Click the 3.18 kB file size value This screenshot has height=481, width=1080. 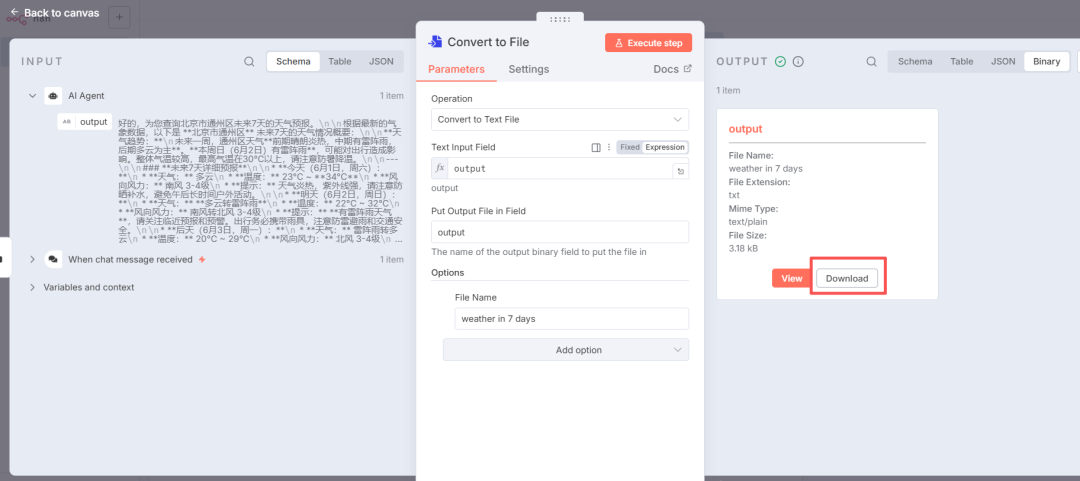pos(743,248)
